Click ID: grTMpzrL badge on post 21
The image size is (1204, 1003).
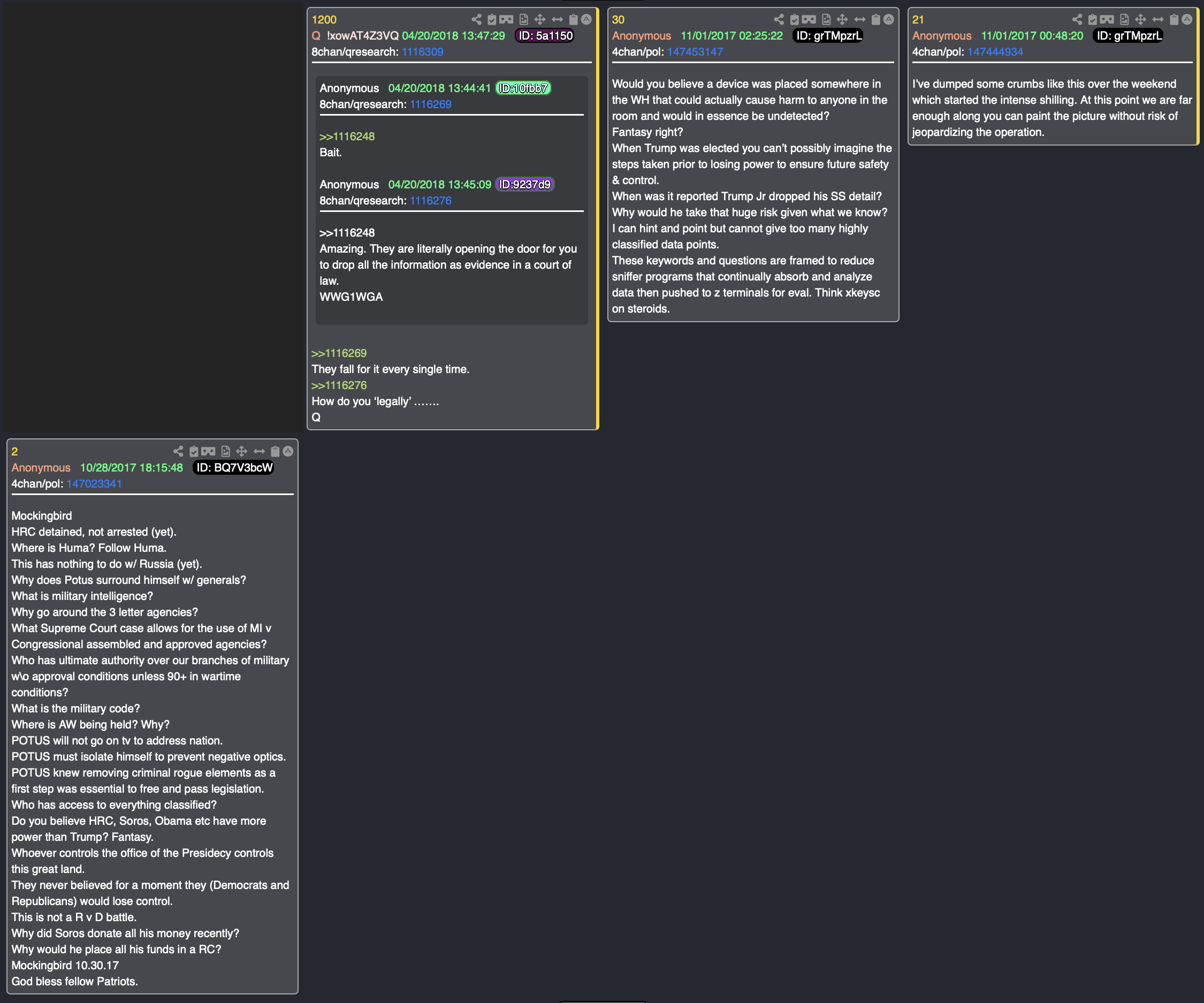click(x=1130, y=35)
